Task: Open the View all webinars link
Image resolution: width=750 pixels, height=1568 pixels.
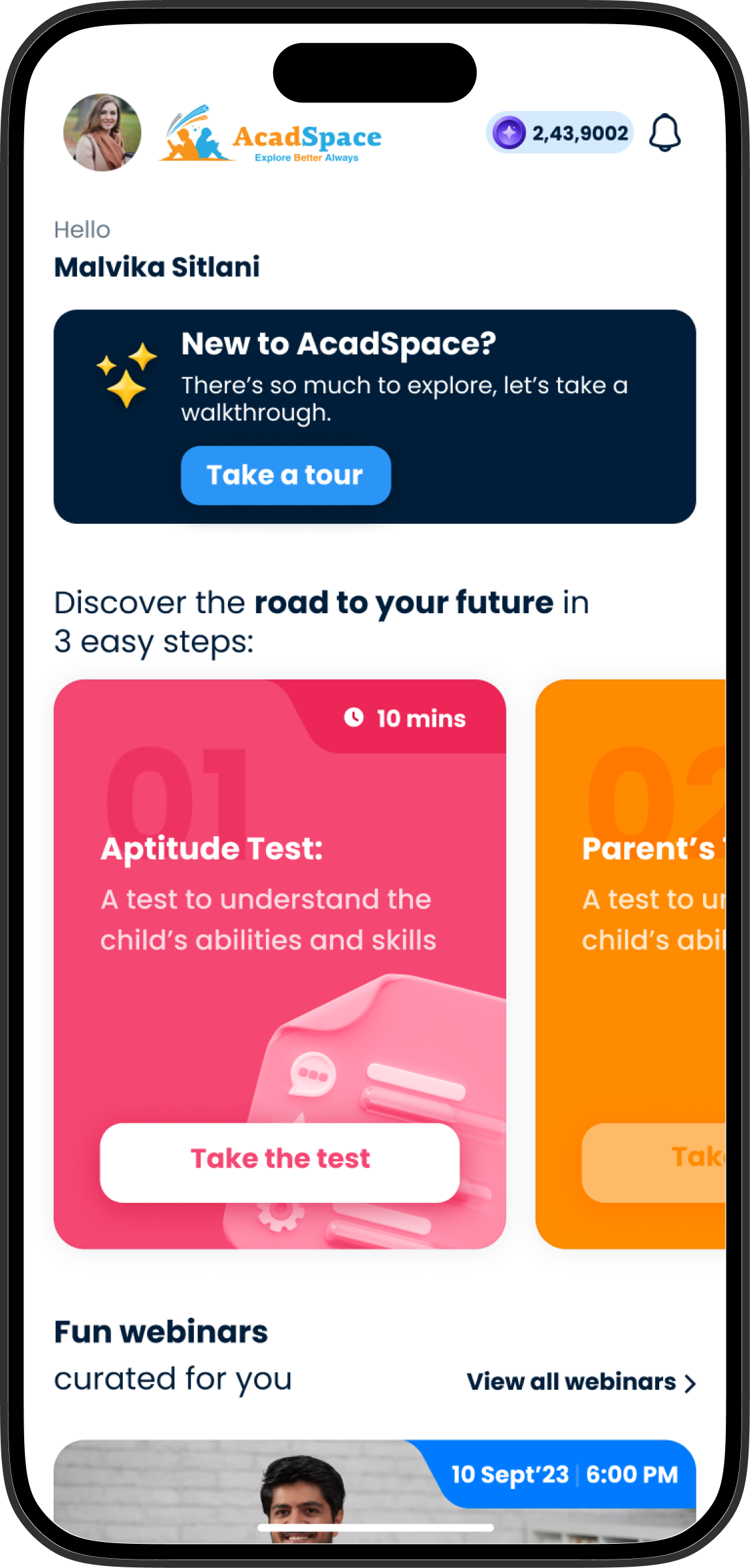Action: coord(572,1381)
